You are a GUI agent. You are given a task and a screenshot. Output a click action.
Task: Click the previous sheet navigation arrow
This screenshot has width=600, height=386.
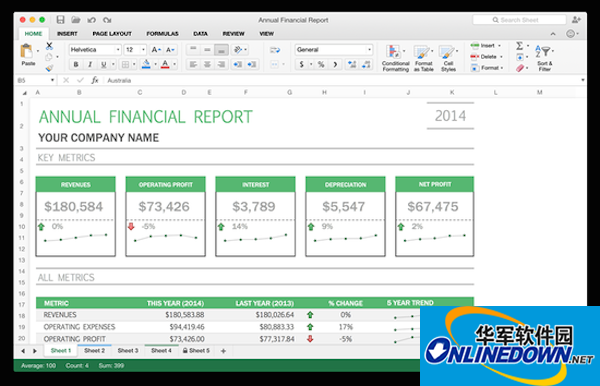(x=23, y=351)
